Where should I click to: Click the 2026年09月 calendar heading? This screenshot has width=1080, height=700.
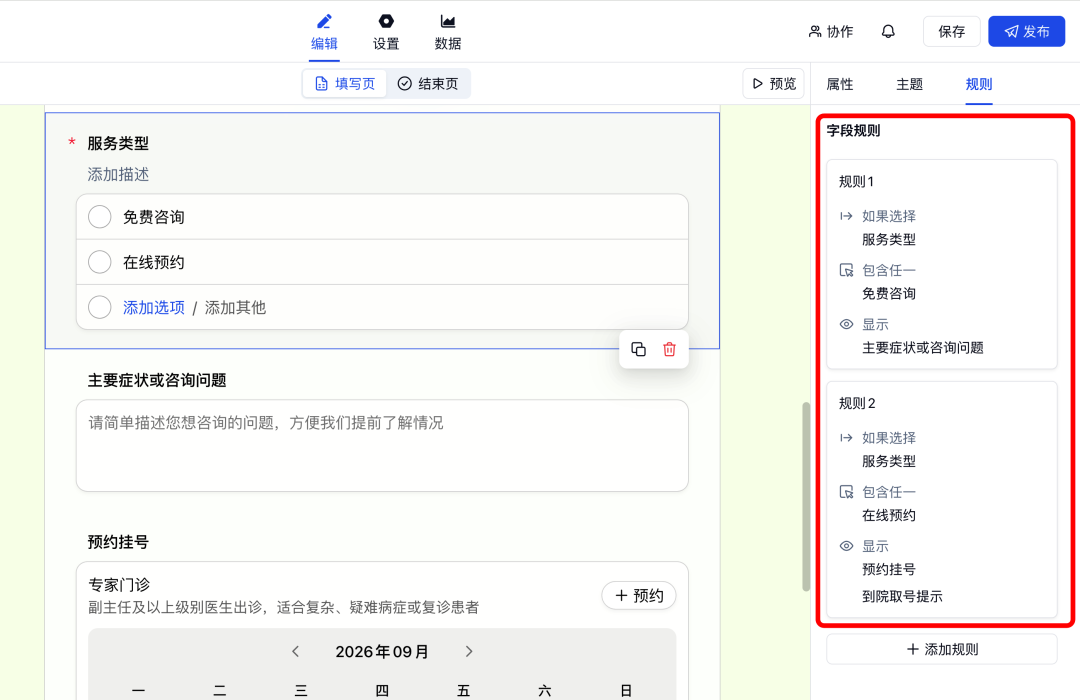click(x=382, y=652)
